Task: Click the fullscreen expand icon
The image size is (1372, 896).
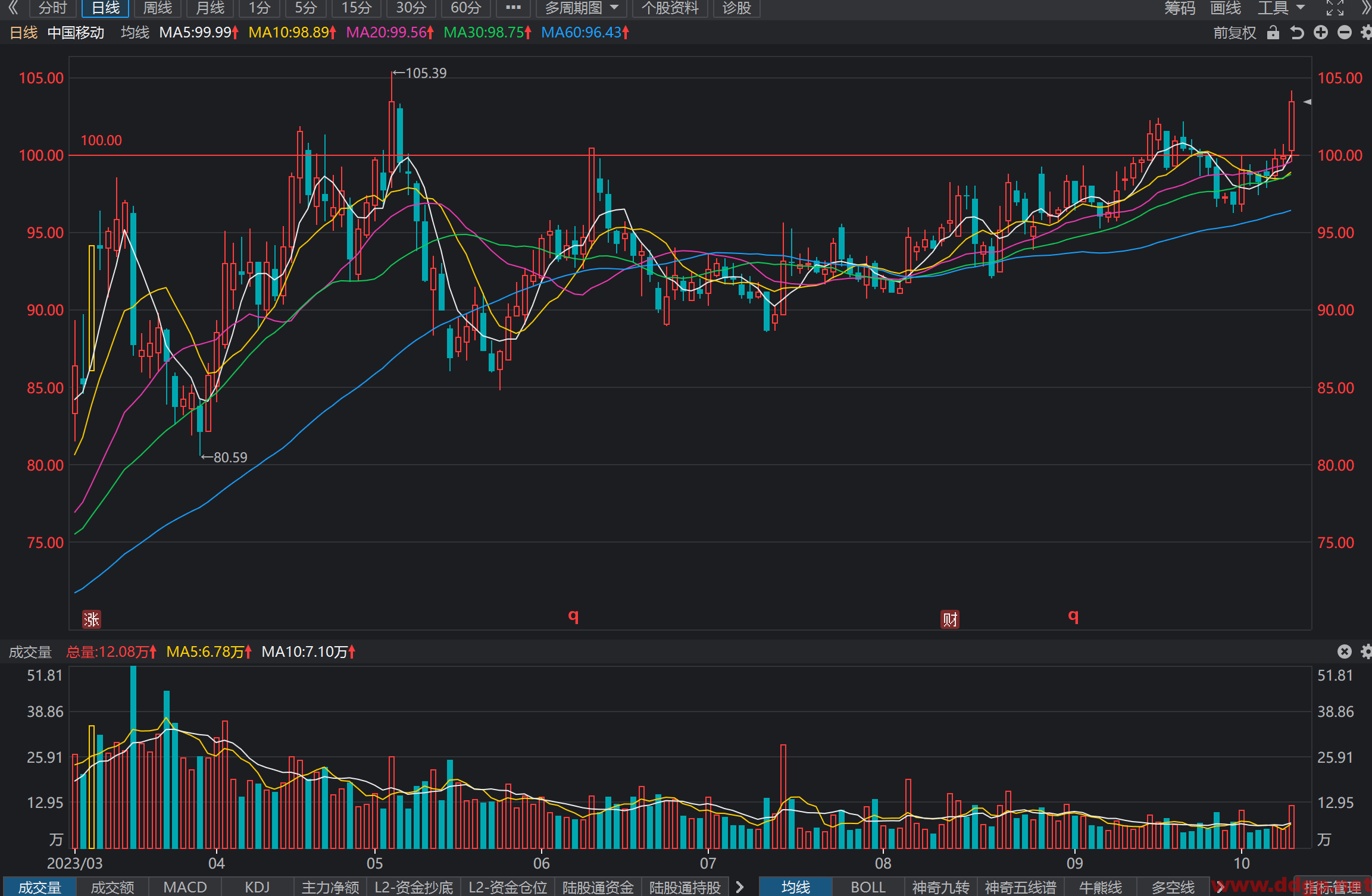Action: (x=1335, y=8)
